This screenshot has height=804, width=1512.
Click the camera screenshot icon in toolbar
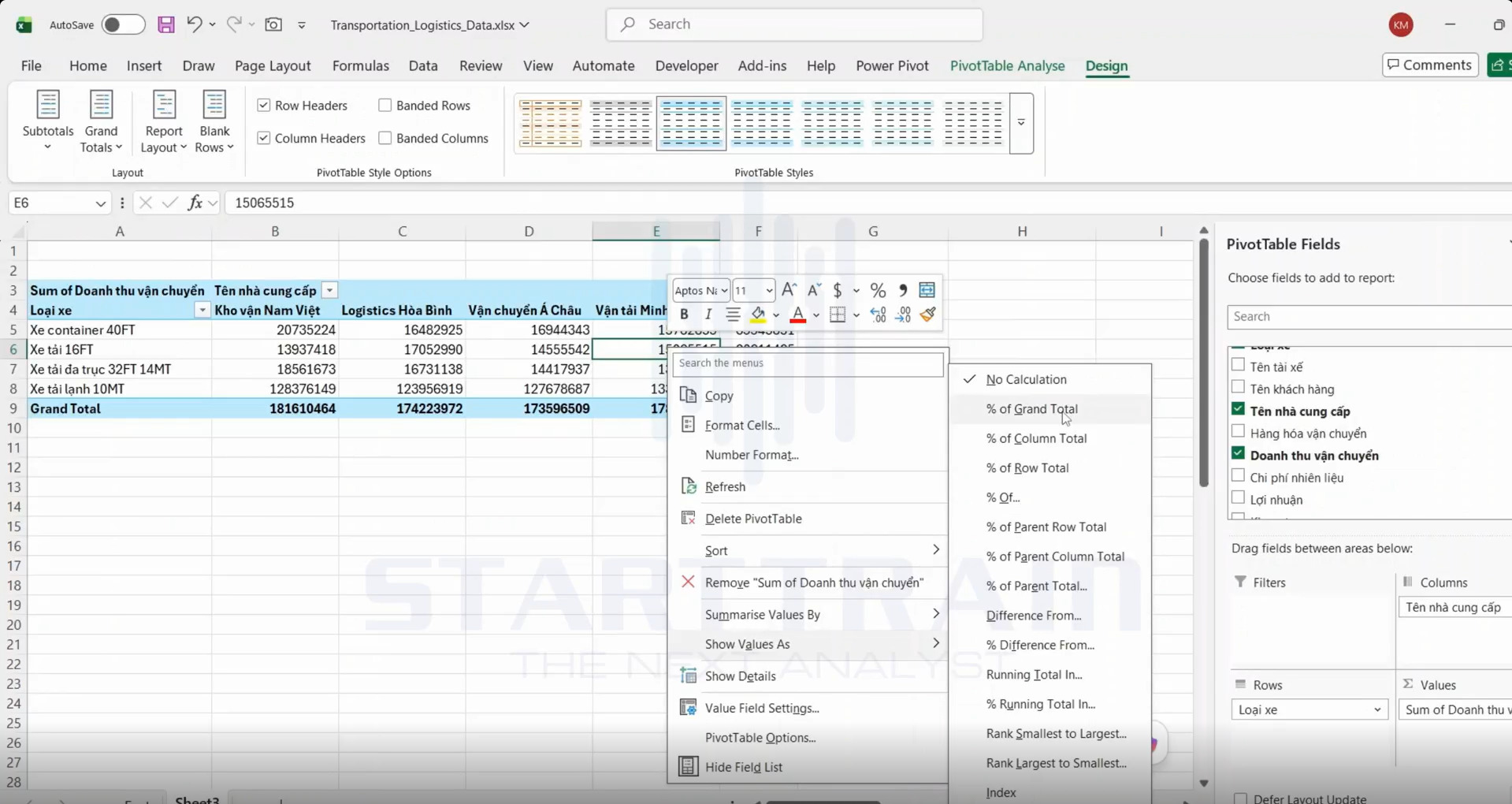[x=273, y=24]
